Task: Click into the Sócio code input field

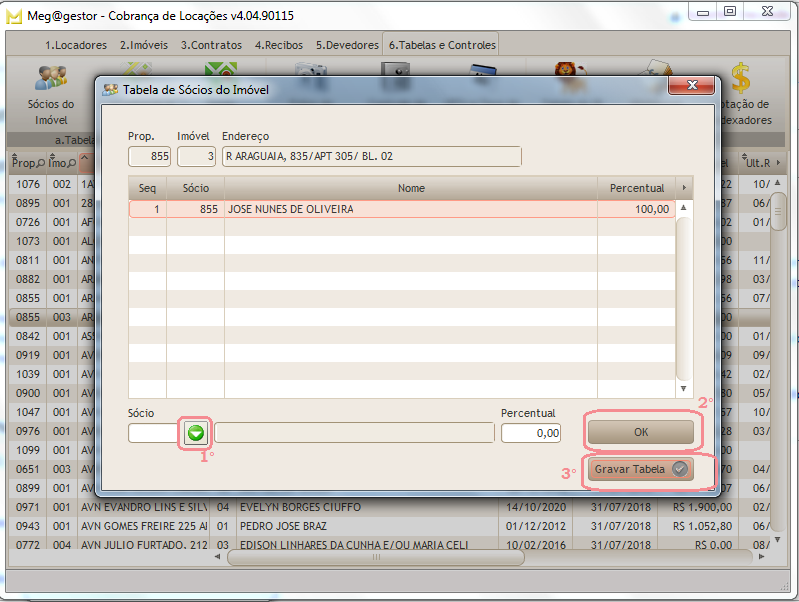Action: pyautogui.click(x=153, y=433)
